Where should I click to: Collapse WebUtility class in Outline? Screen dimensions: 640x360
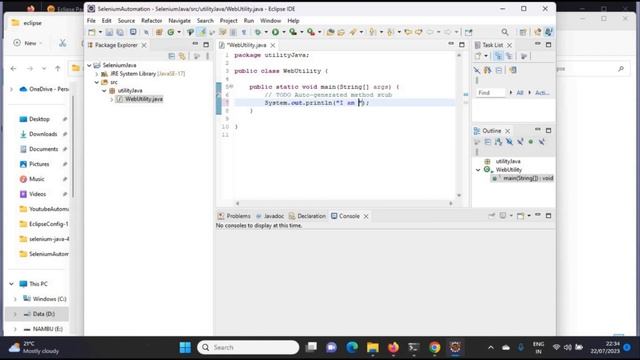[478, 170]
